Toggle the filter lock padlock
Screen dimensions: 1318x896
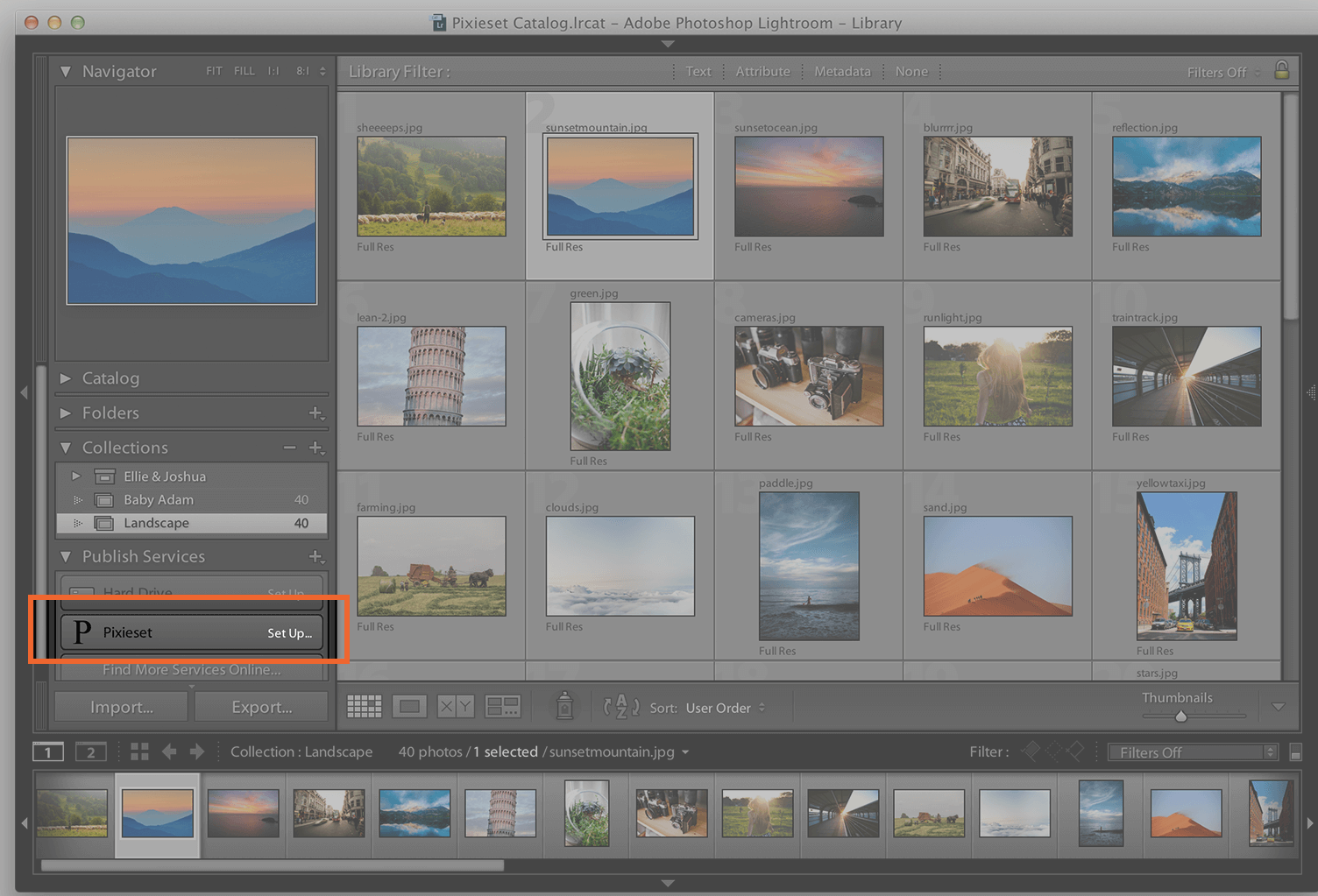pos(1281,69)
